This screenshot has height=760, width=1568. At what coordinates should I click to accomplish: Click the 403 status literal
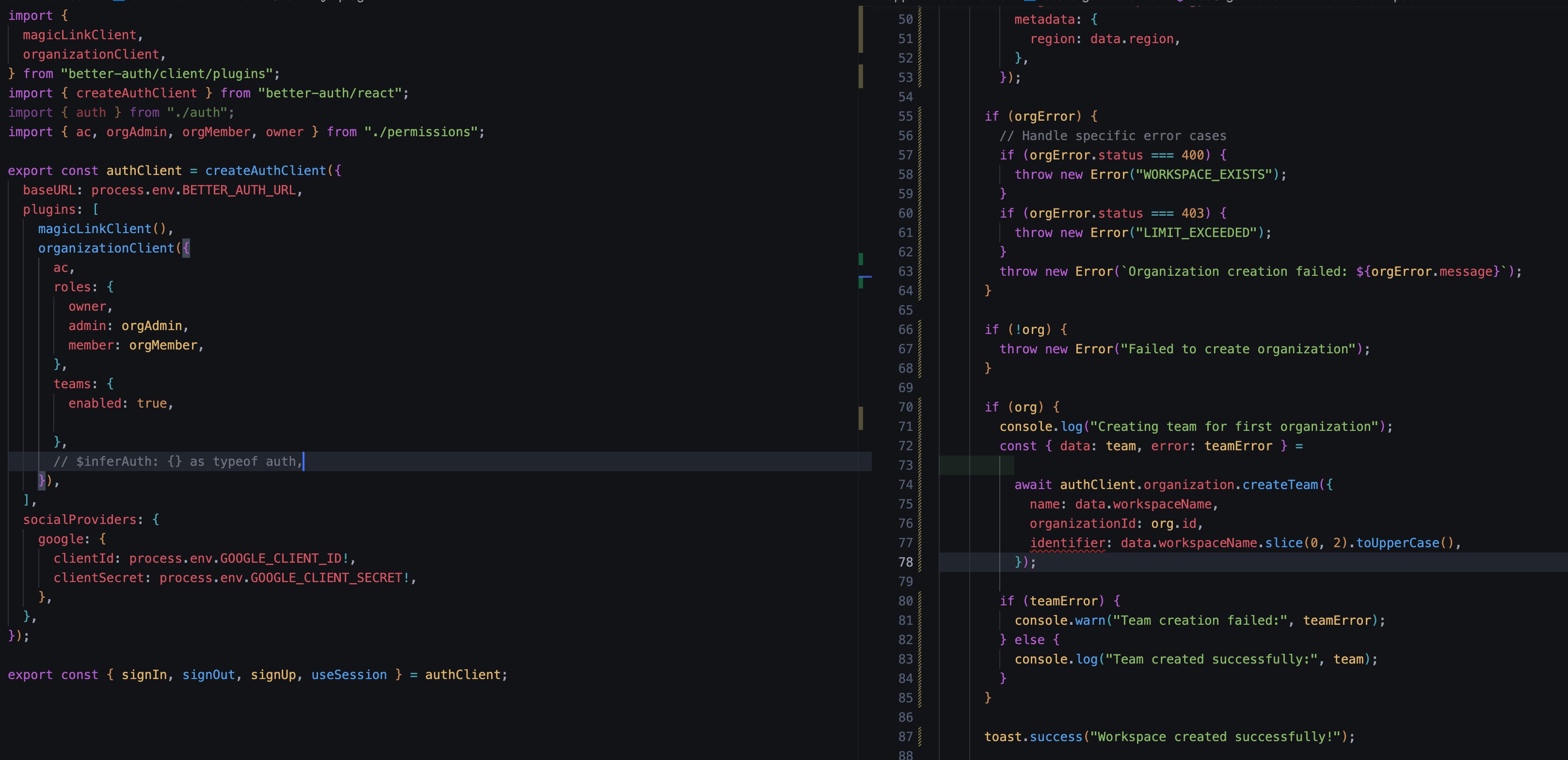tap(1193, 214)
